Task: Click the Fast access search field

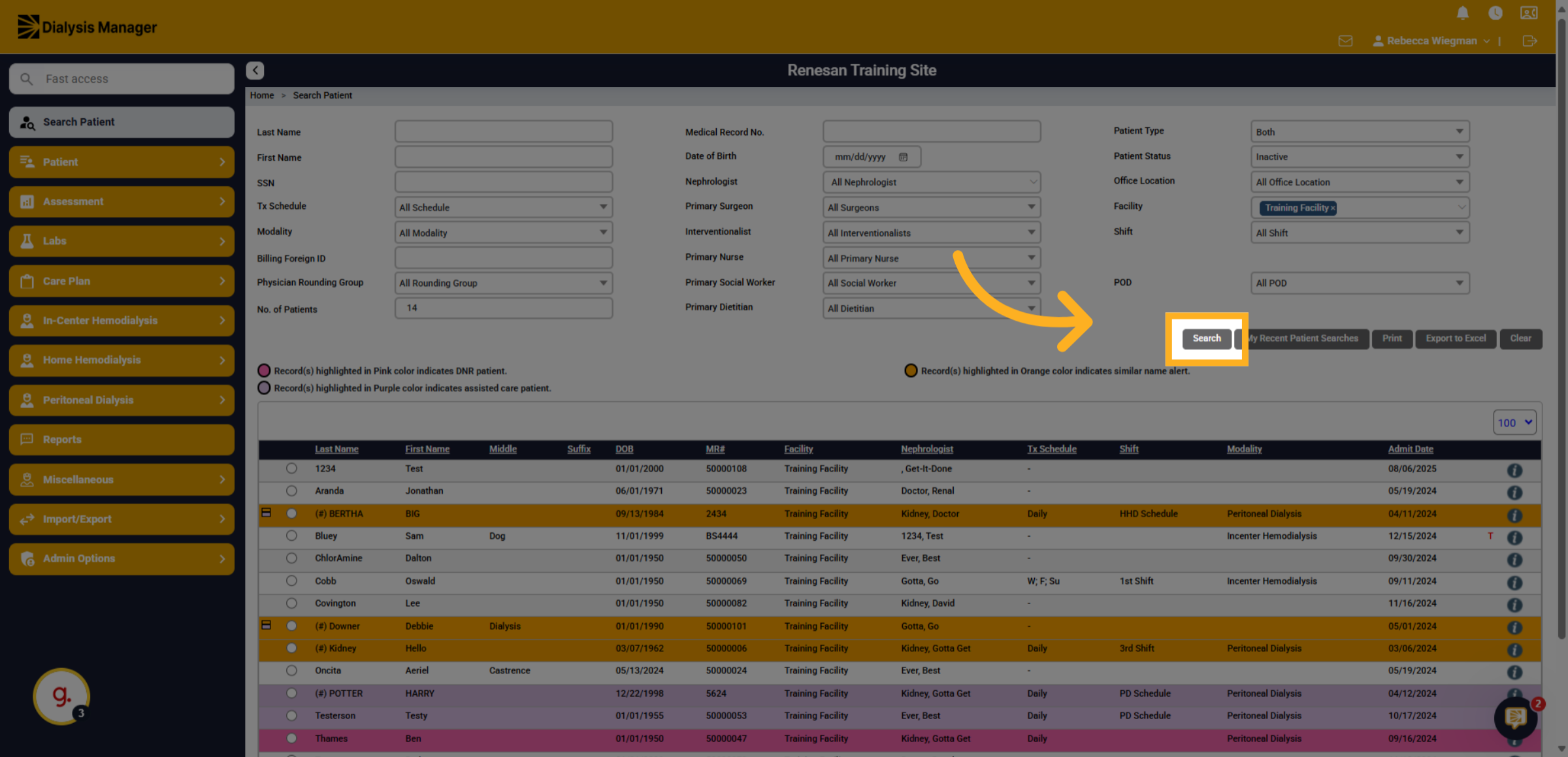Action: [x=122, y=78]
